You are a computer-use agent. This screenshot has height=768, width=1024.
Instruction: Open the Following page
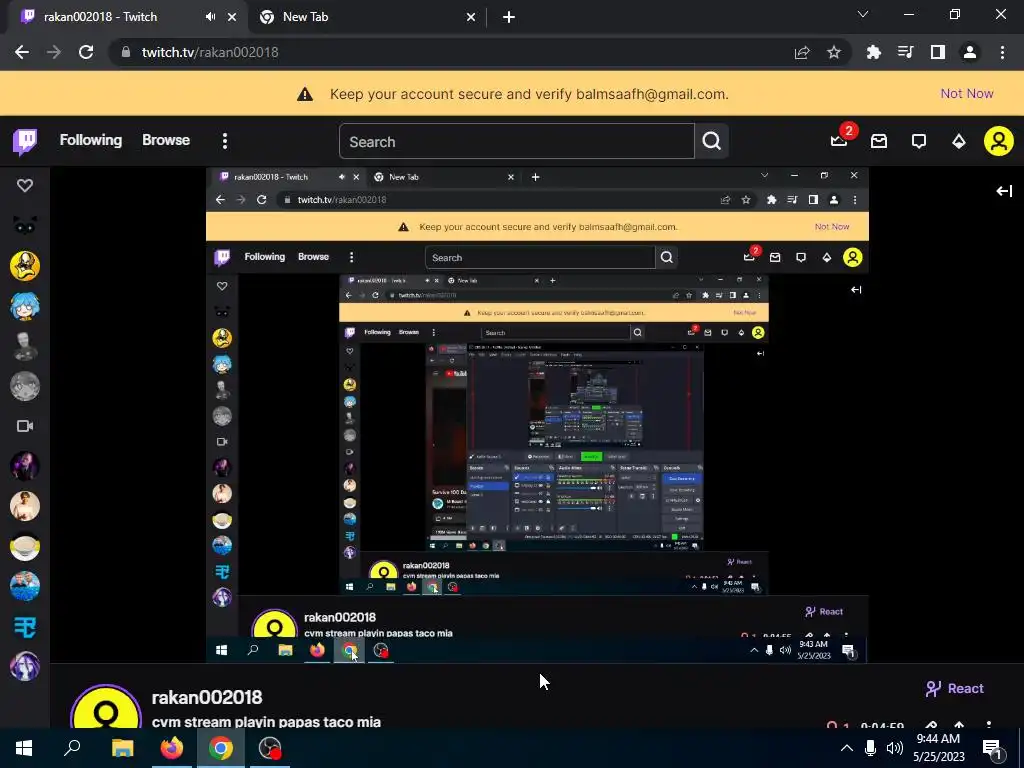click(91, 140)
